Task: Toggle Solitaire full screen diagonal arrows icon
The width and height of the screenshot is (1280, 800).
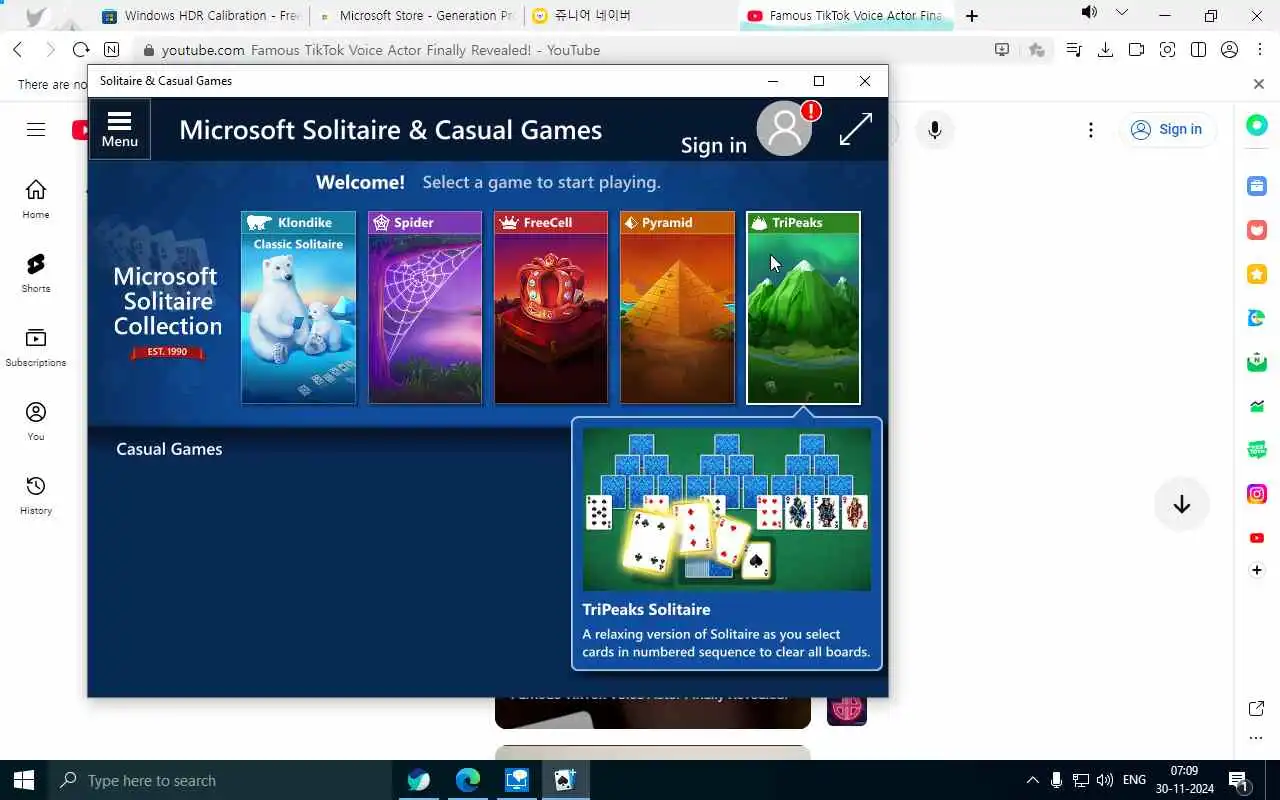Action: [856, 129]
